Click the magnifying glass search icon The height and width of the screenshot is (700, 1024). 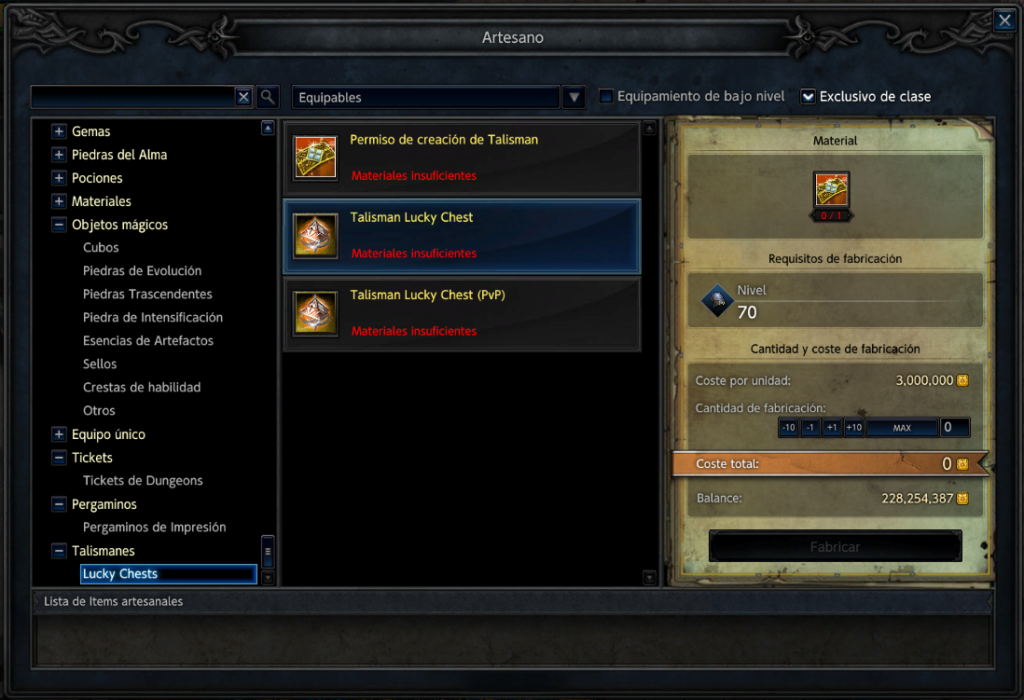268,97
